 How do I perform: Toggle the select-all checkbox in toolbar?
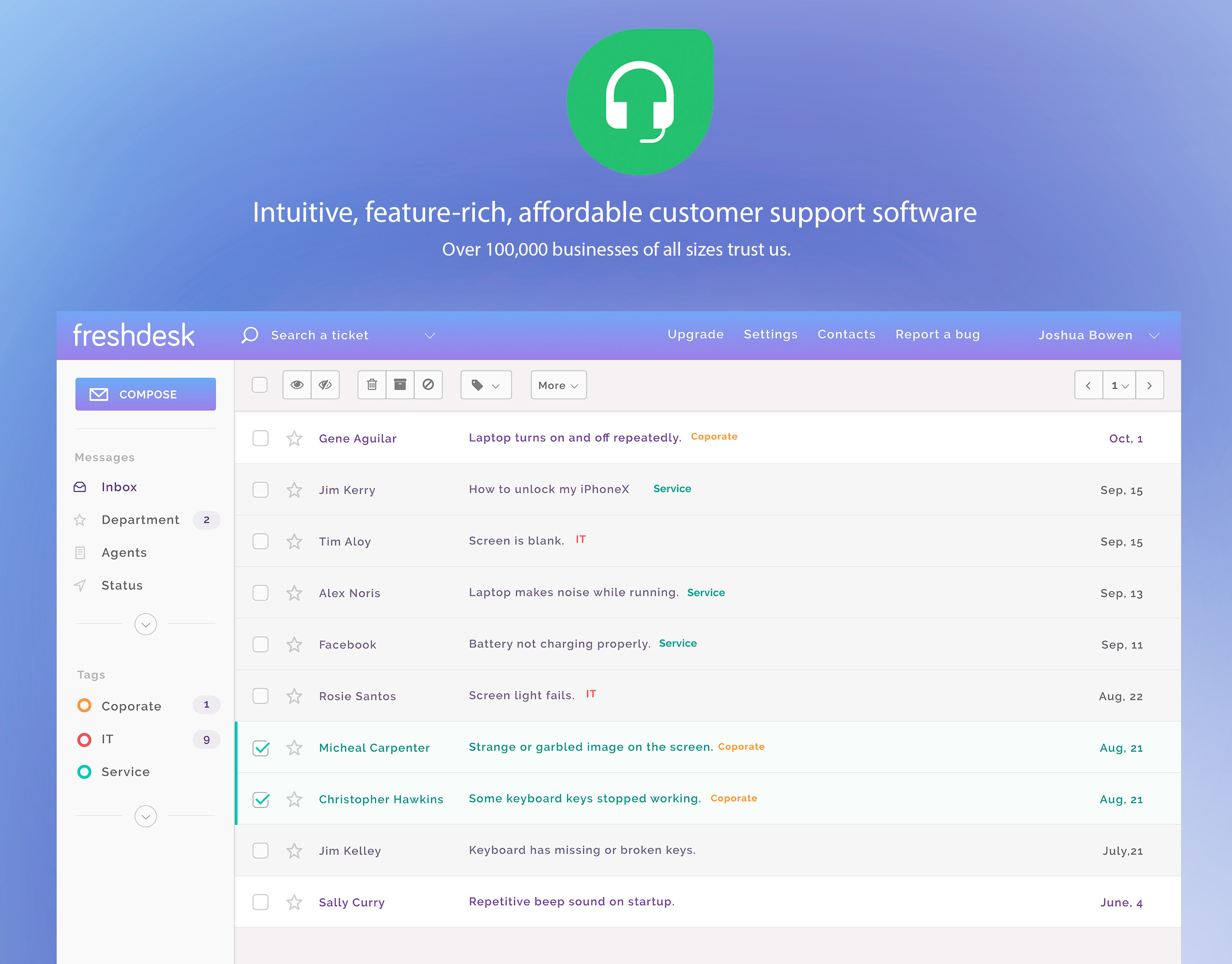(x=259, y=385)
